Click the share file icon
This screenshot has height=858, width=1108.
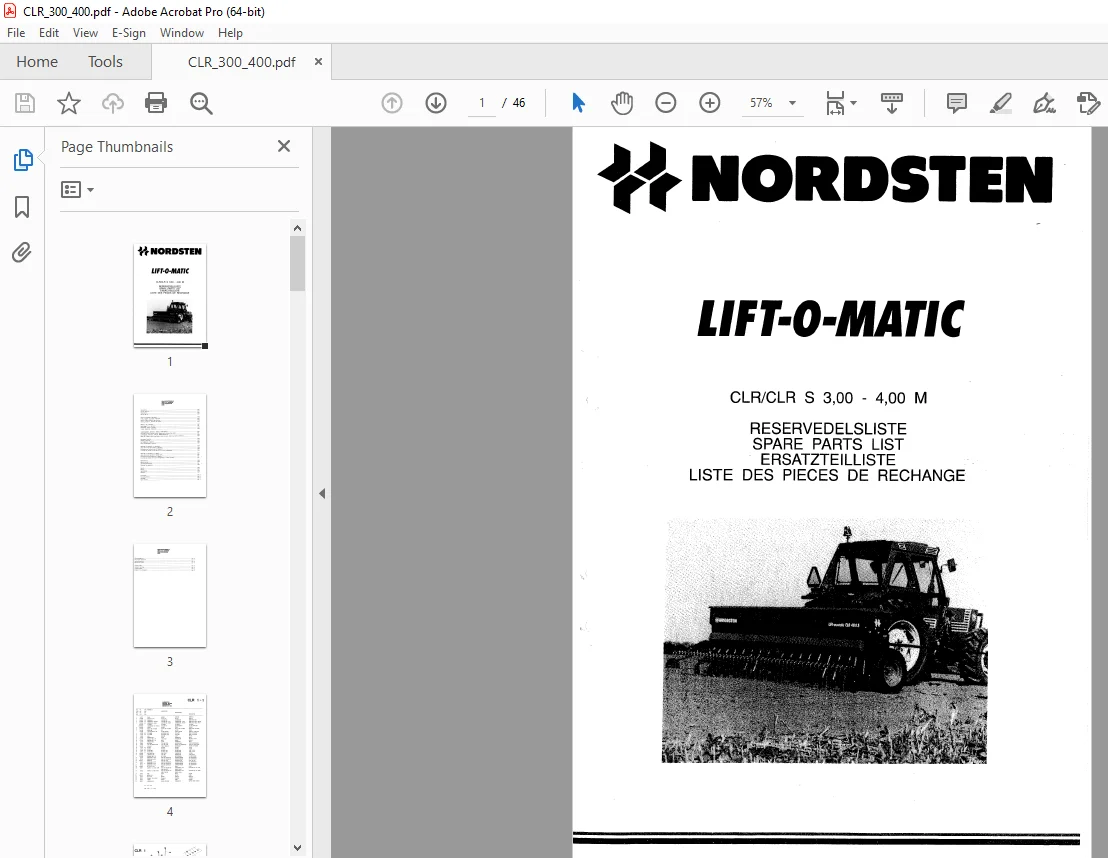1088,103
